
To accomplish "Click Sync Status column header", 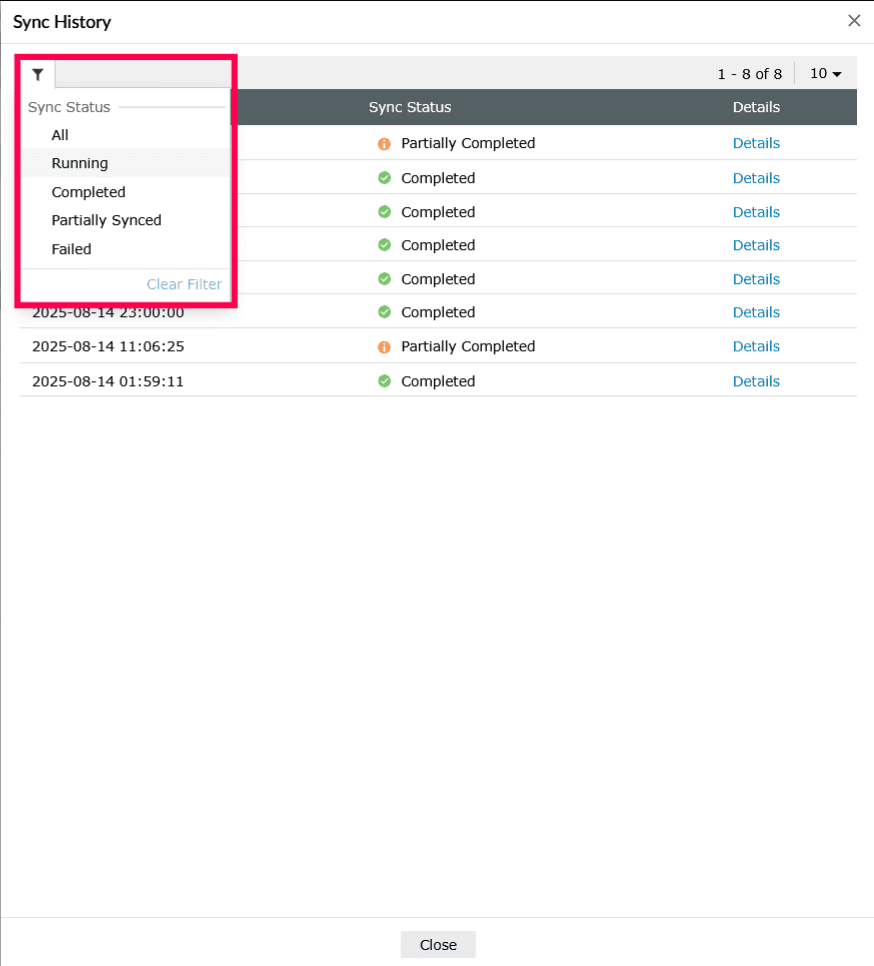I will [410, 107].
